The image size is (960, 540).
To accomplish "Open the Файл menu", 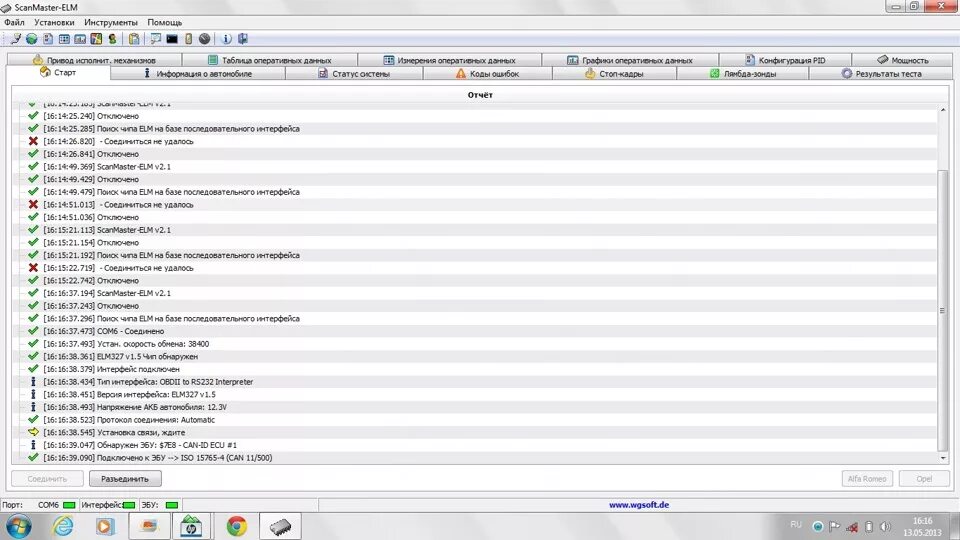I will pos(14,22).
